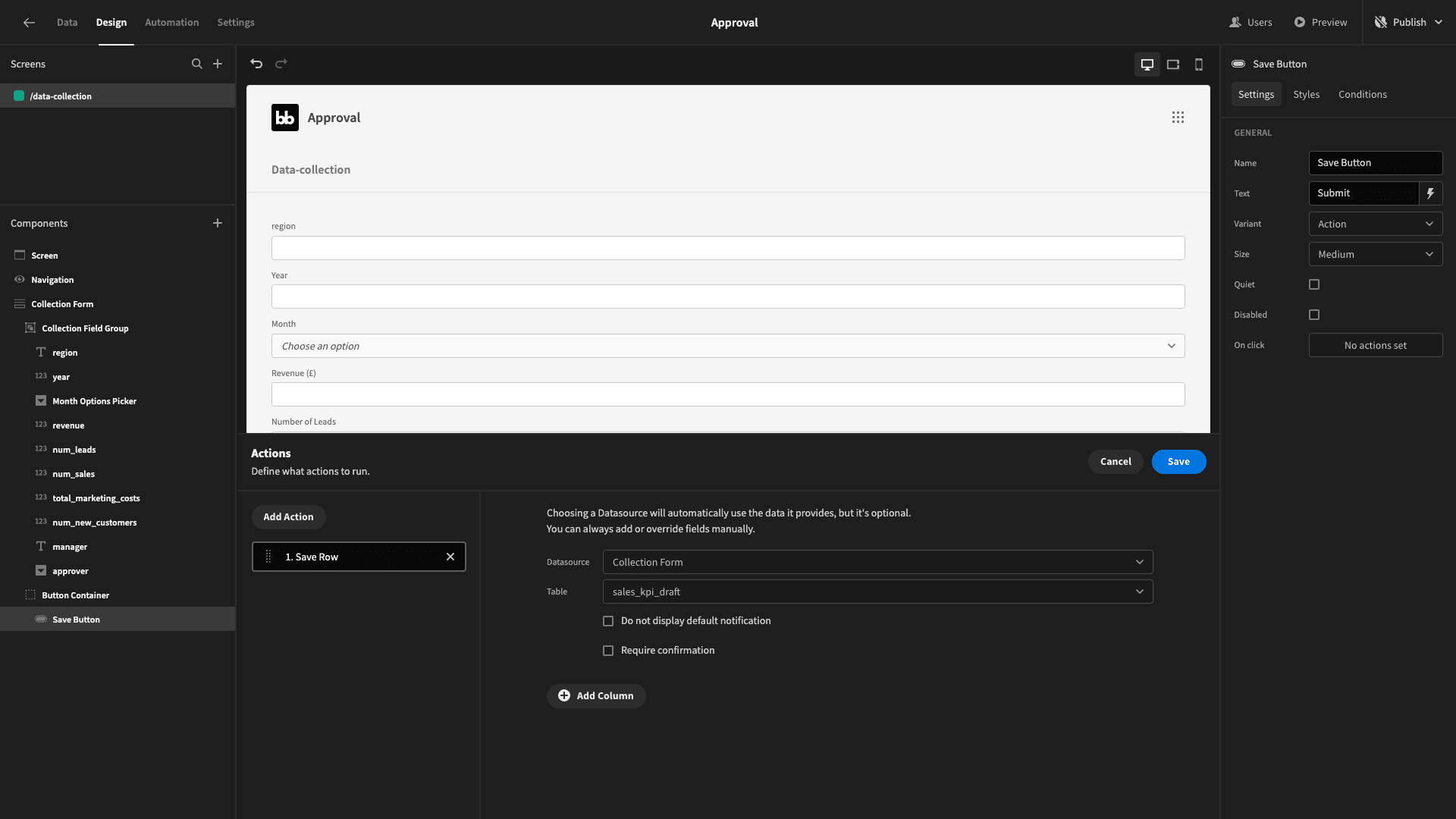The image size is (1456, 819).
Task: Redo the last undone change
Action: [x=281, y=64]
